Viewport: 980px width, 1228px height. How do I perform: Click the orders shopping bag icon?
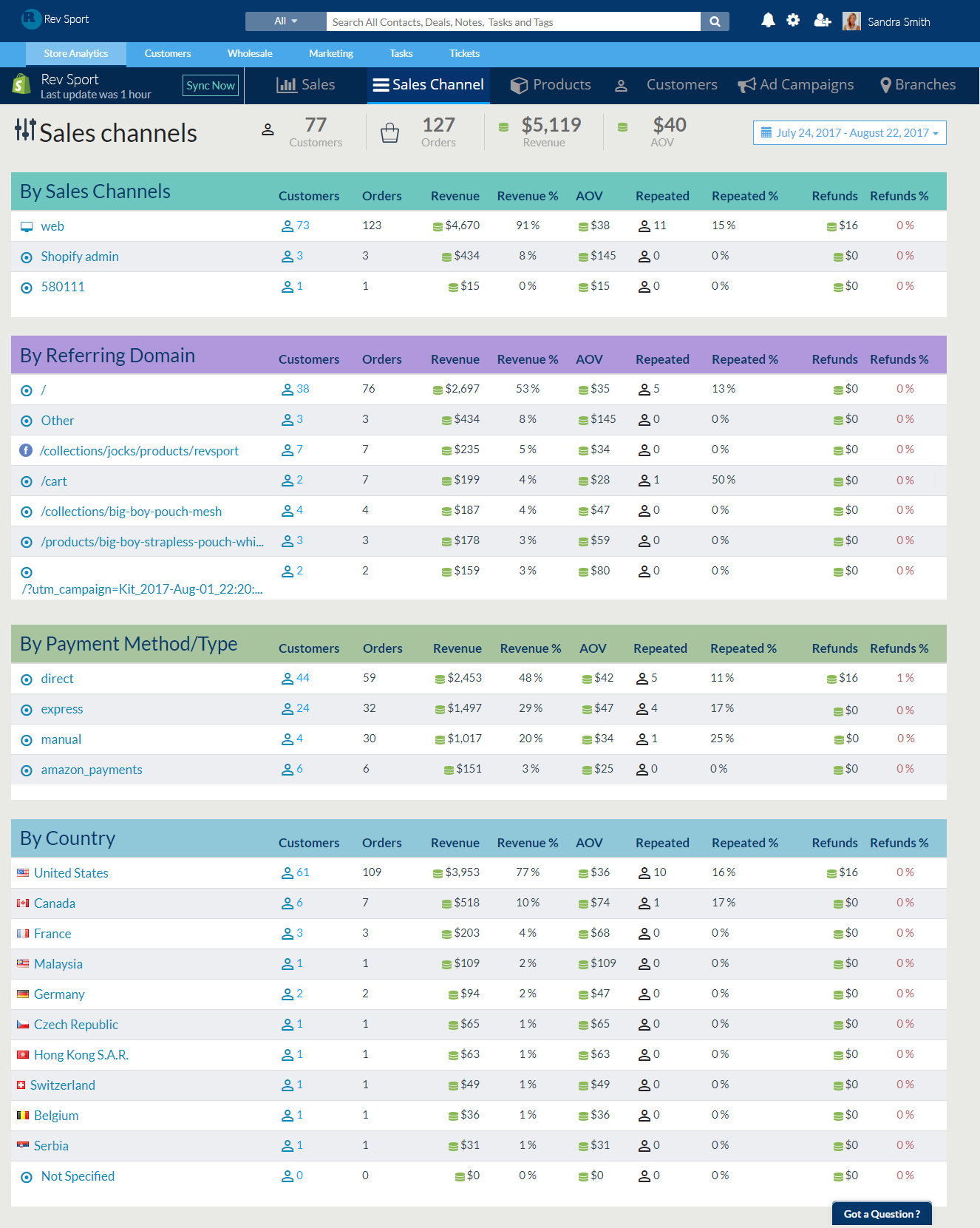(x=389, y=133)
